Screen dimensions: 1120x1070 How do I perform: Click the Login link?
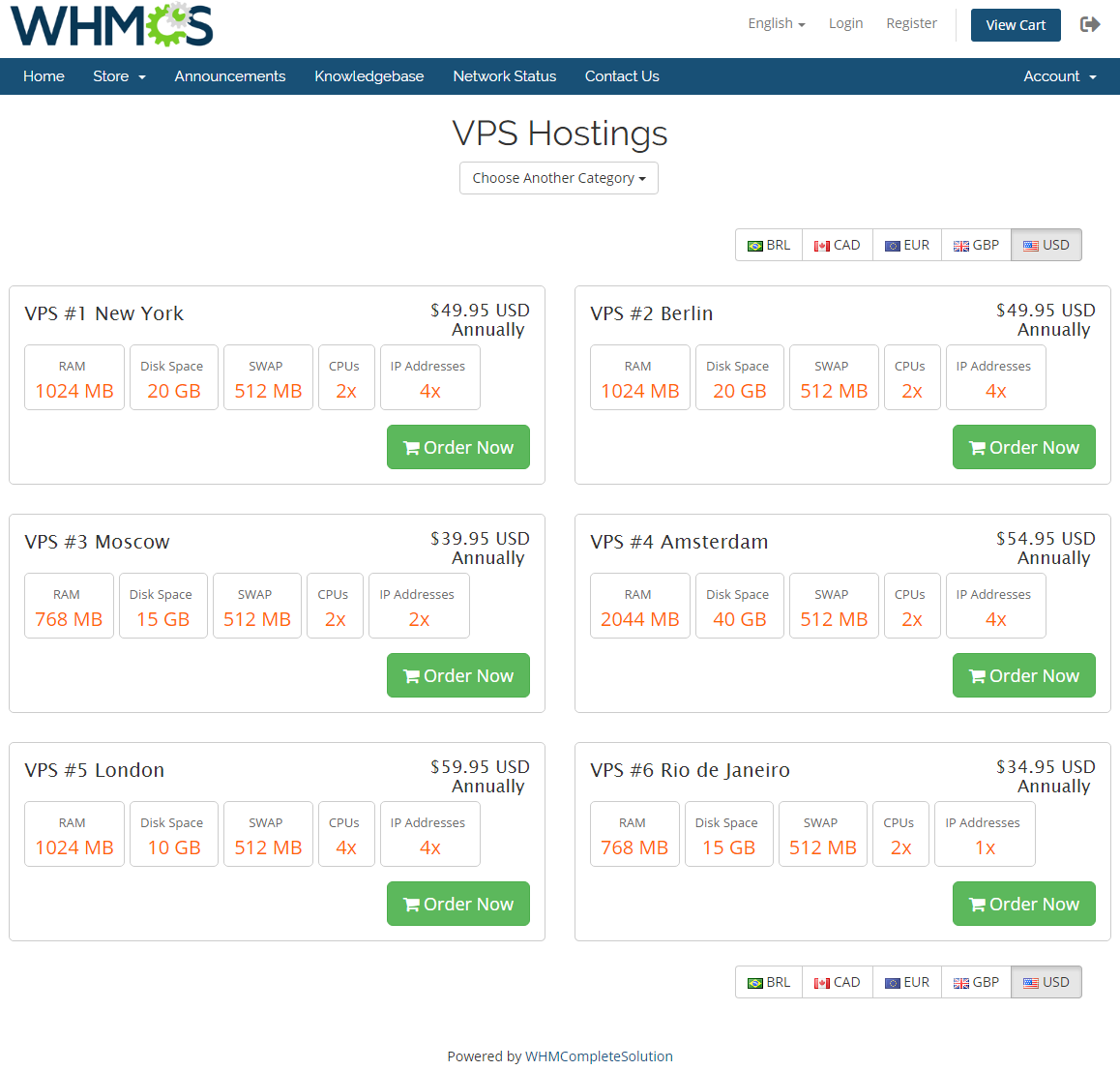click(845, 23)
